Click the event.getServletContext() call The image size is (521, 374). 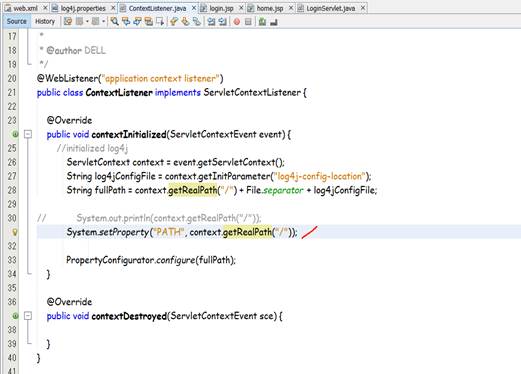click(x=228, y=162)
